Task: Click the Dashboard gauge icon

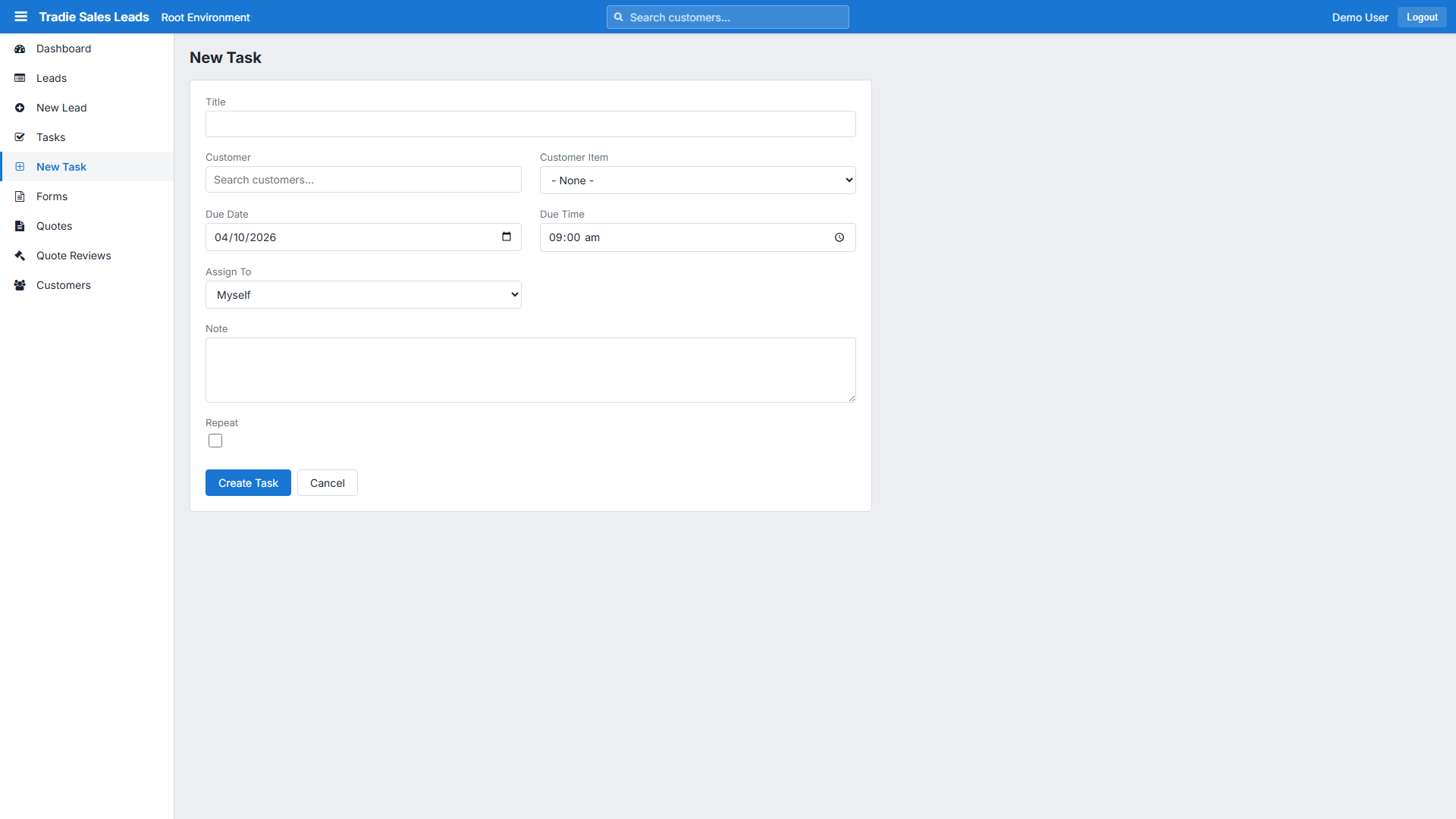Action: pos(20,49)
